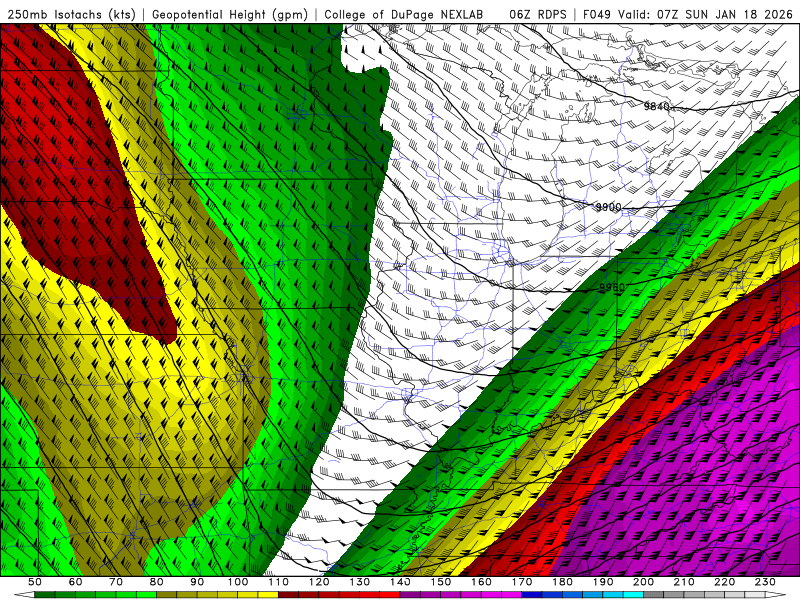
Task: Click the yellow color bar segment below 100
Action: coord(248,595)
